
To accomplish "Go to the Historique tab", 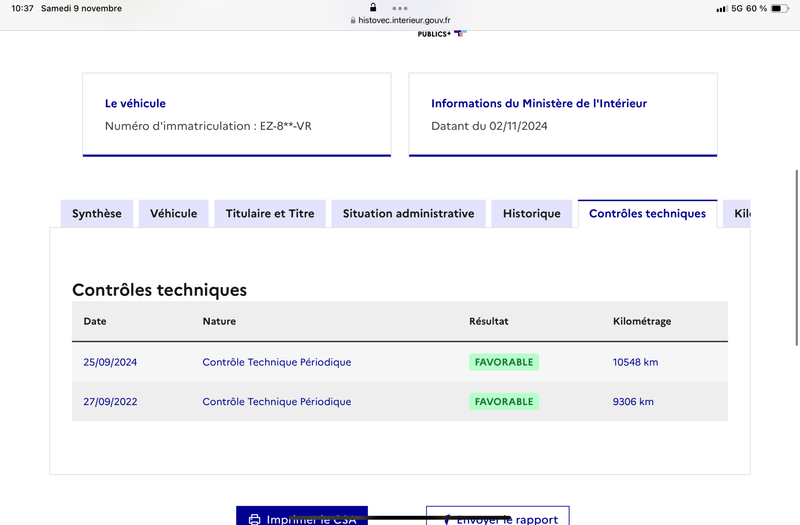I will (x=532, y=213).
